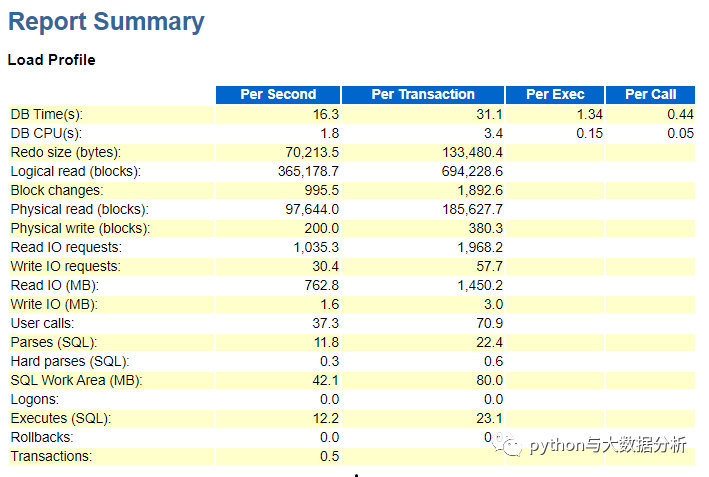Screen dimensions: 709x477
Task: Select the Physical write (blocks) label
Action: pos(80,228)
